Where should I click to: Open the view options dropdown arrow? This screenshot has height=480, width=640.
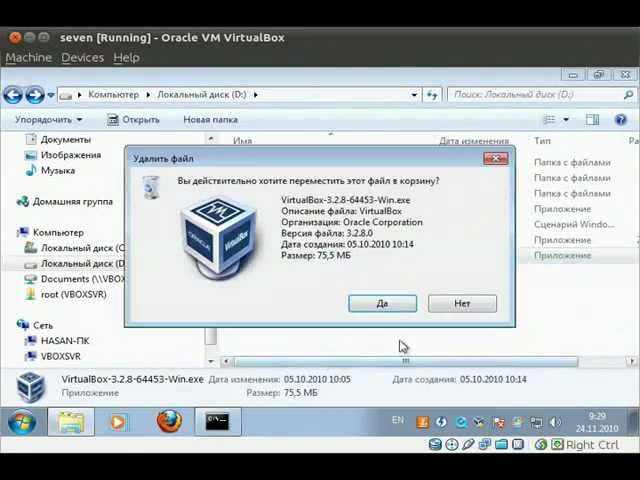(566, 120)
